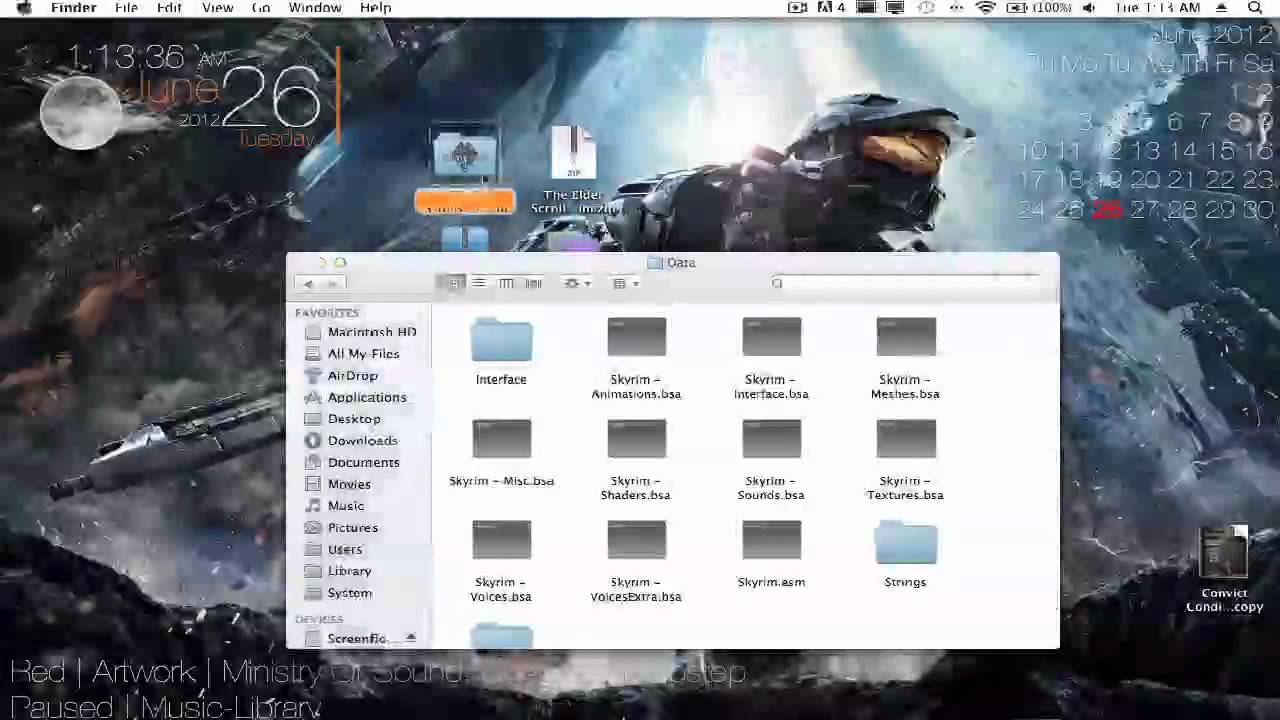
Task: Open the Window menu
Action: tap(315, 8)
